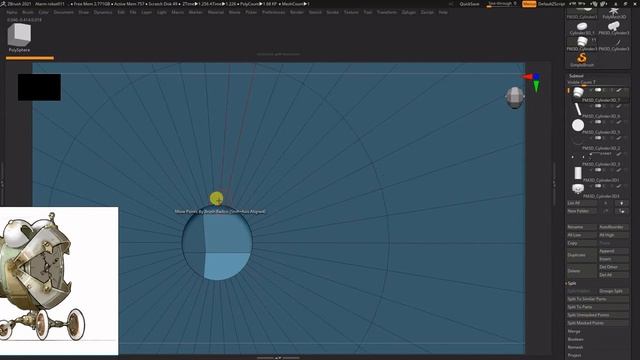The image size is (640, 360).
Task: Select the PolyMesh3D tool thumbnail
Action: click(x=613, y=13)
